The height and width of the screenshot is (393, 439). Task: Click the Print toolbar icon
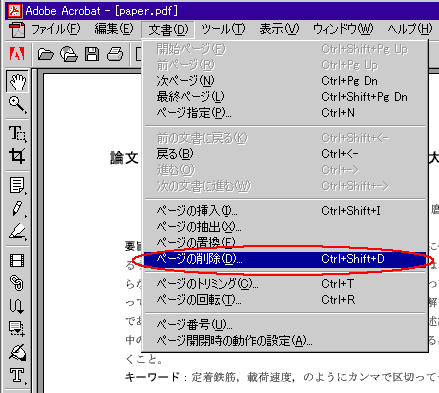coord(115,54)
